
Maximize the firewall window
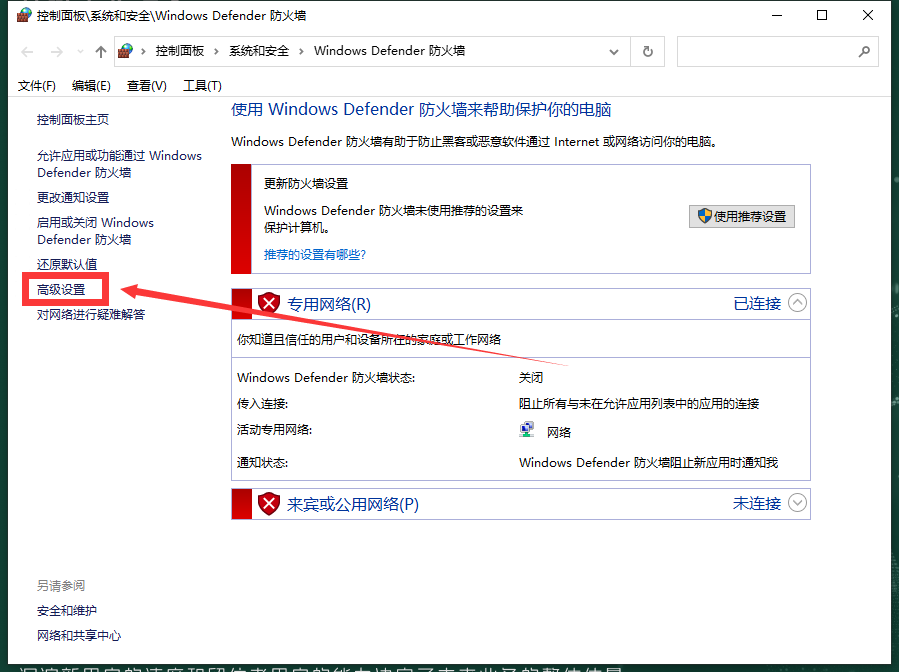[822, 15]
